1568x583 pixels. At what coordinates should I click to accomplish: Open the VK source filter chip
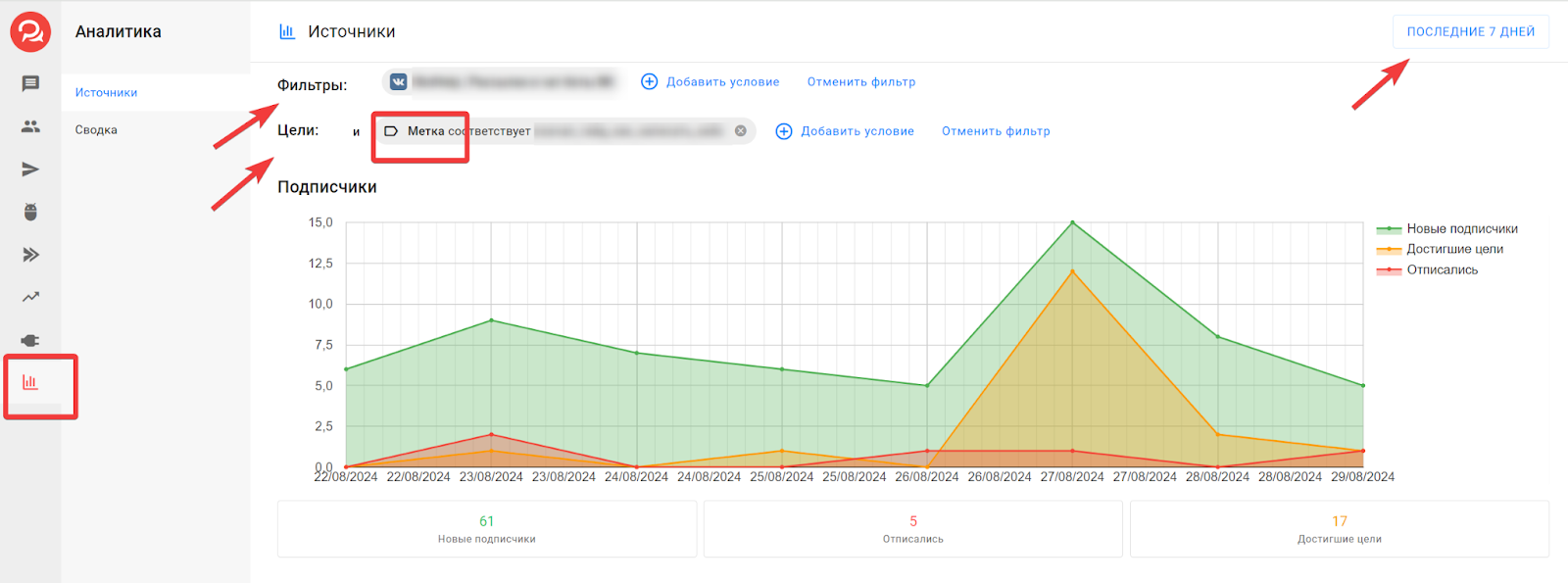coord(502,82)
